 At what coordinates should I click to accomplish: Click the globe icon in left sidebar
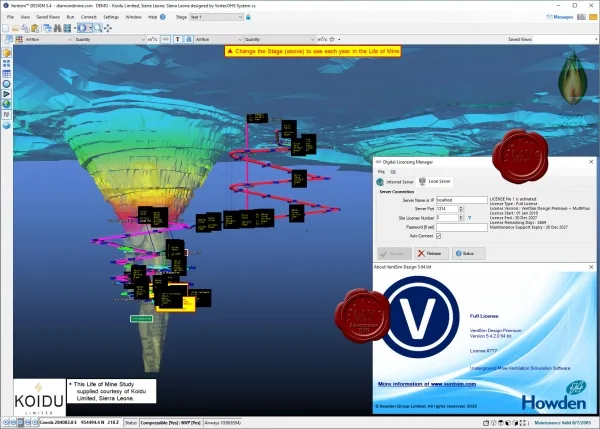click(7, 104)
